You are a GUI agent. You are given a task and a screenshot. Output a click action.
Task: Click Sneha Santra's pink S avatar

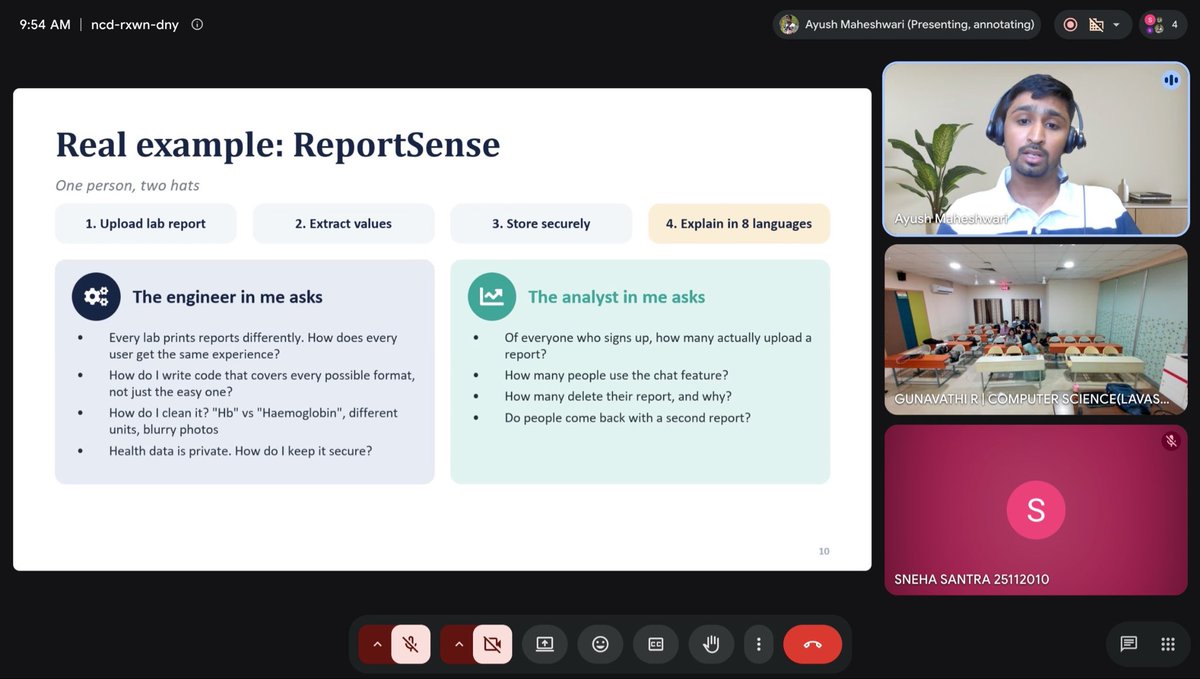tap(1036, 510)
